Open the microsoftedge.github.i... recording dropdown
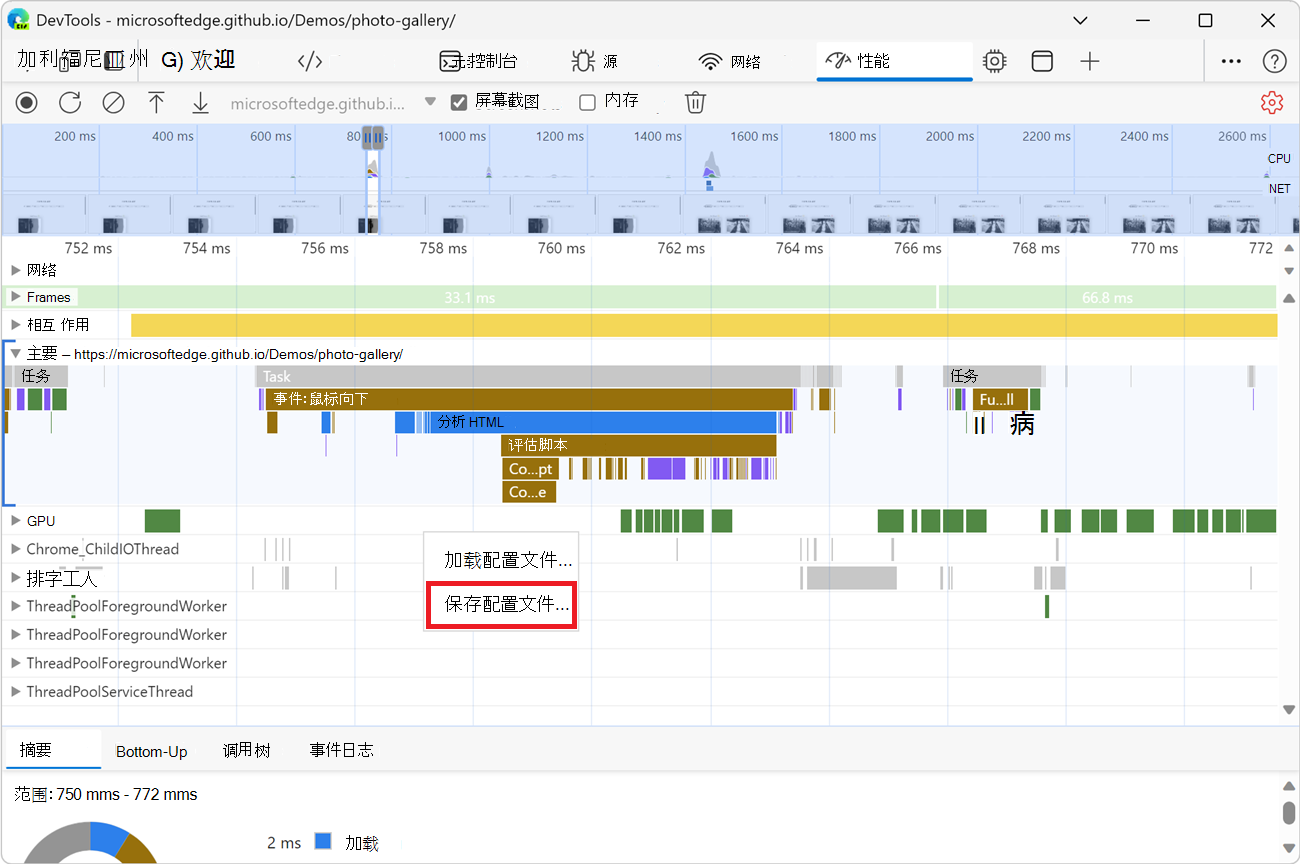Image resolution: width=1300 pixels, height=864 pixels. (430, 102)
